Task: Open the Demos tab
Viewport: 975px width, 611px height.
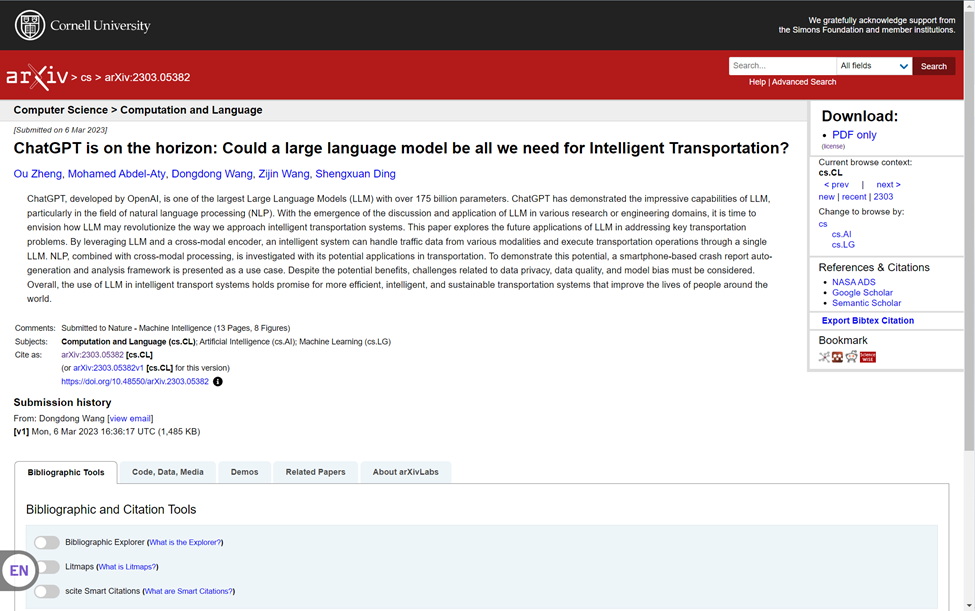Action: tap(244, 472)
